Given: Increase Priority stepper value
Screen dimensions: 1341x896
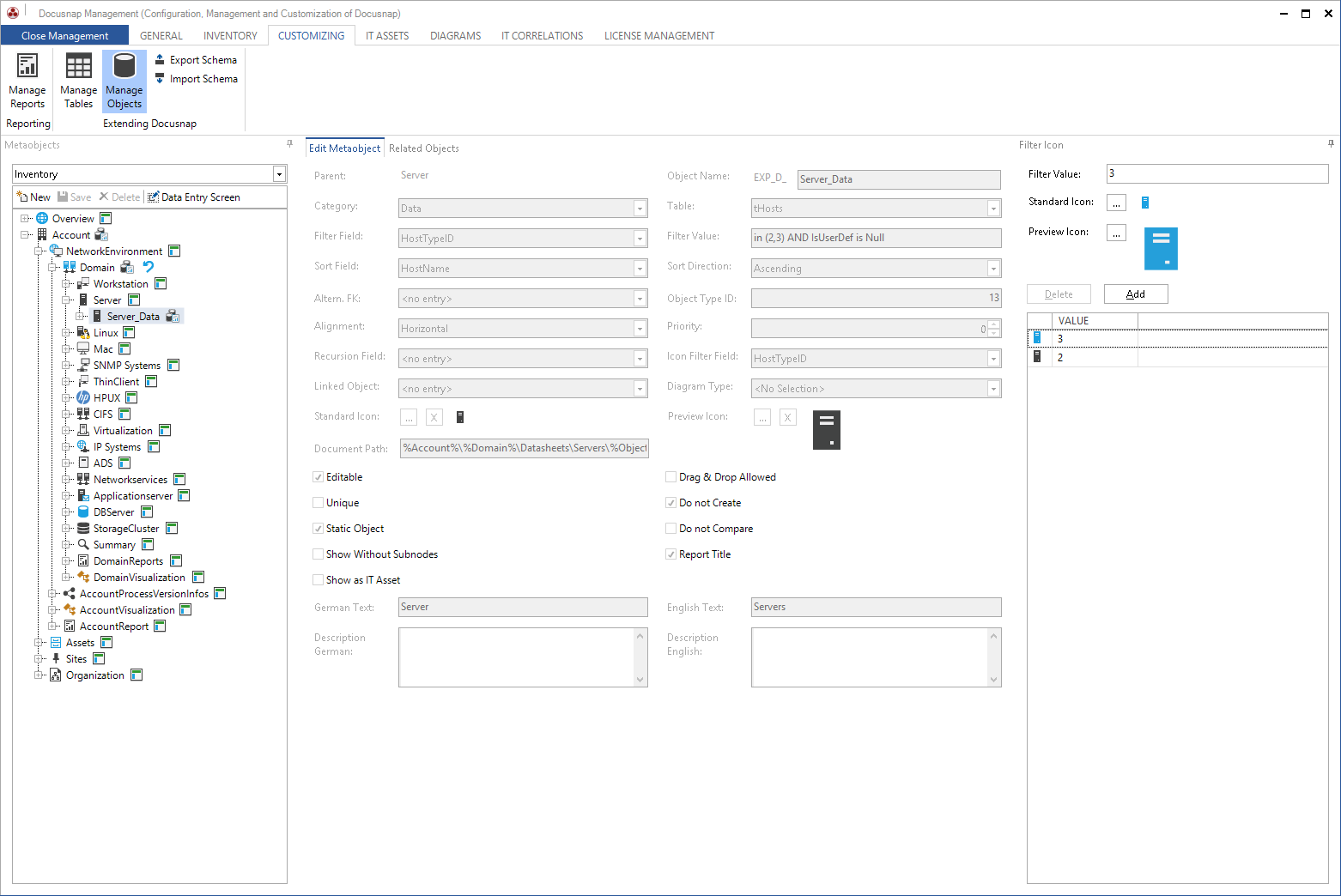Looking at the screenshot, I should click(994, 324).
